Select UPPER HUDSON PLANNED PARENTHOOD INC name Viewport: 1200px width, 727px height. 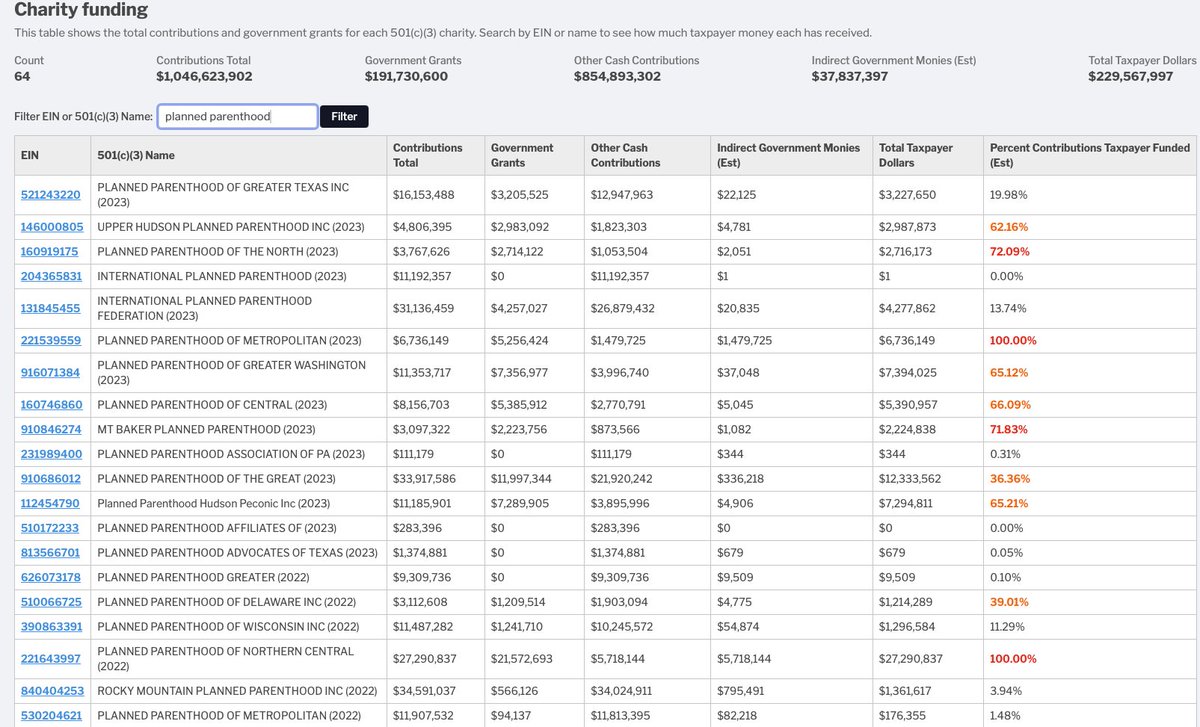[231, 227]
